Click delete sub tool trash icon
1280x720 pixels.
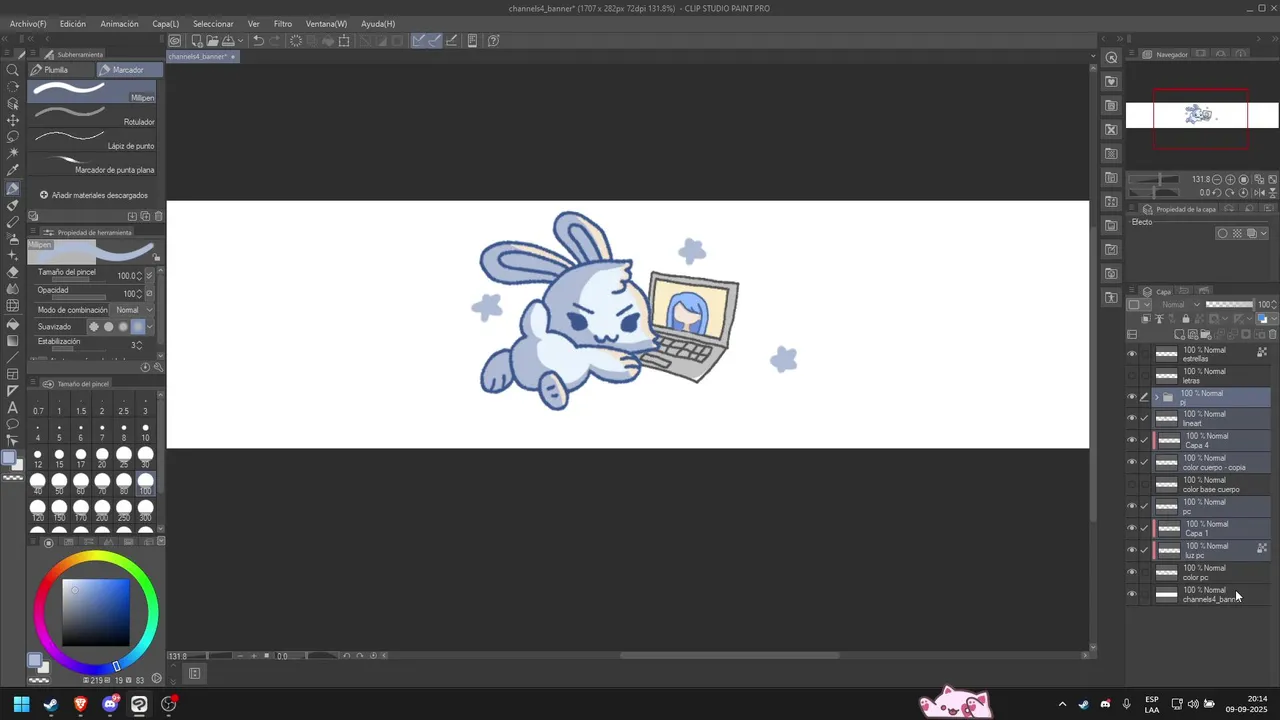pos(158,216)
